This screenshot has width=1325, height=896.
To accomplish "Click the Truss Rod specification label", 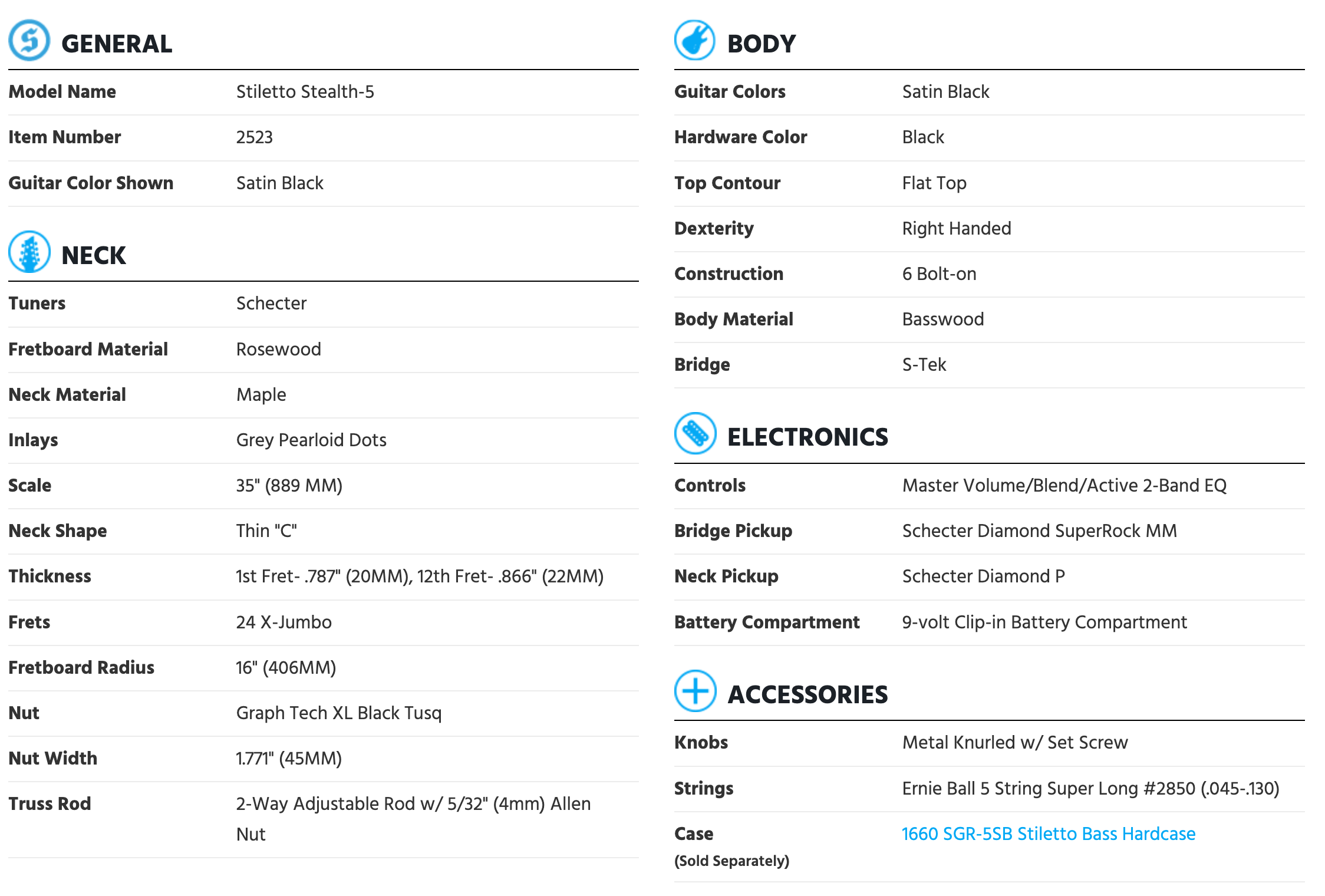I will click(50, 803).
